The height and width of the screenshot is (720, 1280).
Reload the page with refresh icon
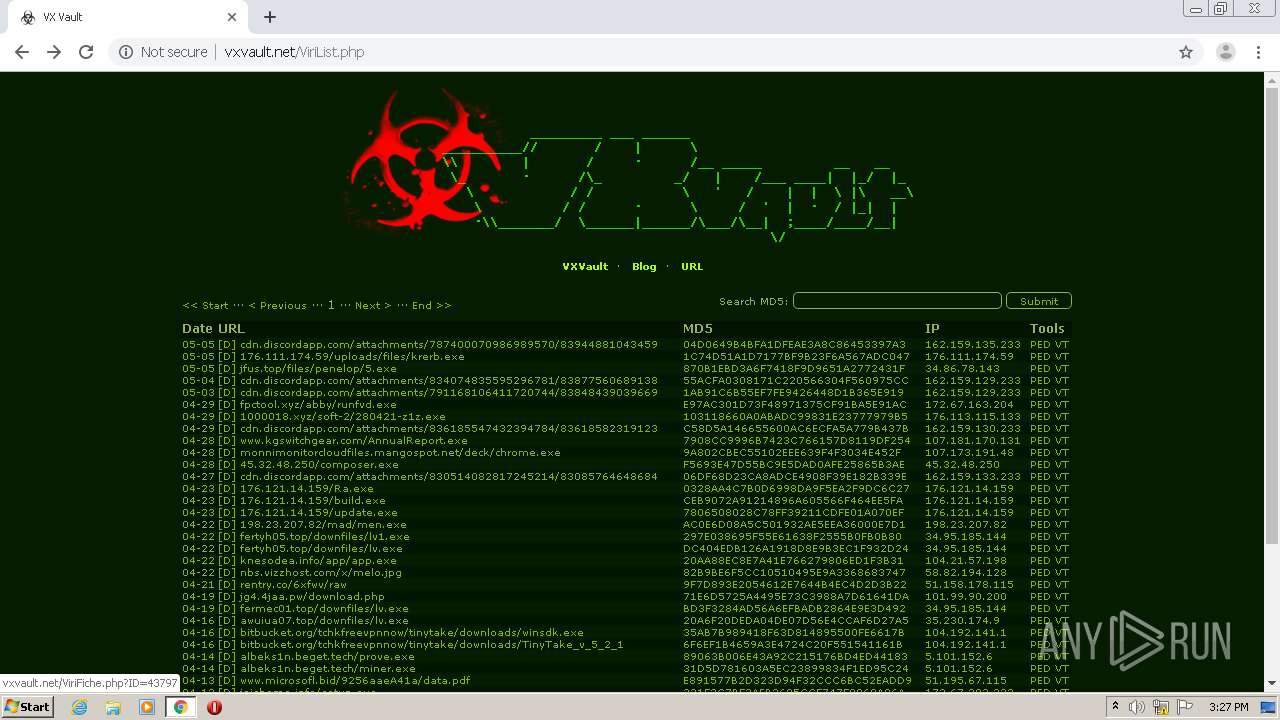[x=86, y=52]
